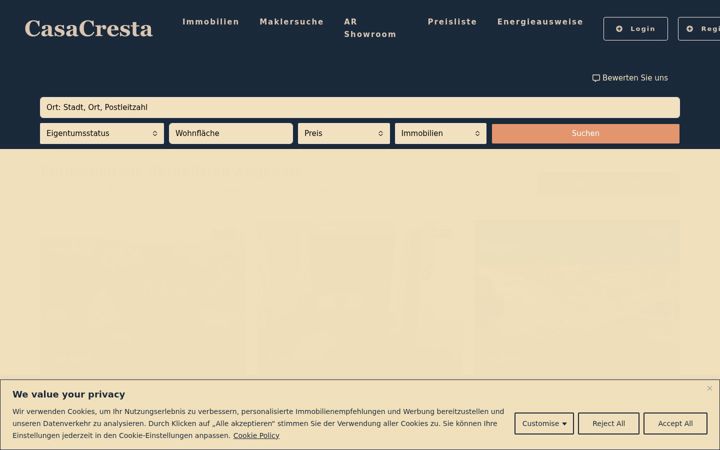Open the CasaCresta logo homepage link

[x=88, y=28]
